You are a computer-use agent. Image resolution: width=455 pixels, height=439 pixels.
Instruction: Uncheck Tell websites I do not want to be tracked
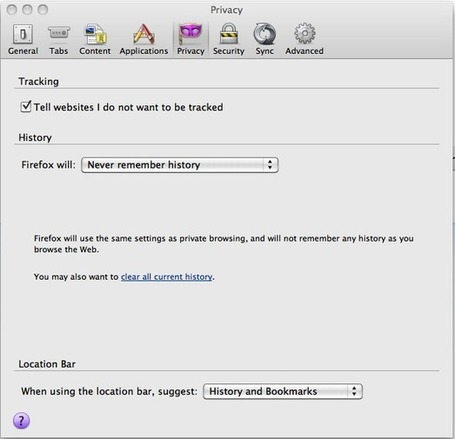point(26,107)
